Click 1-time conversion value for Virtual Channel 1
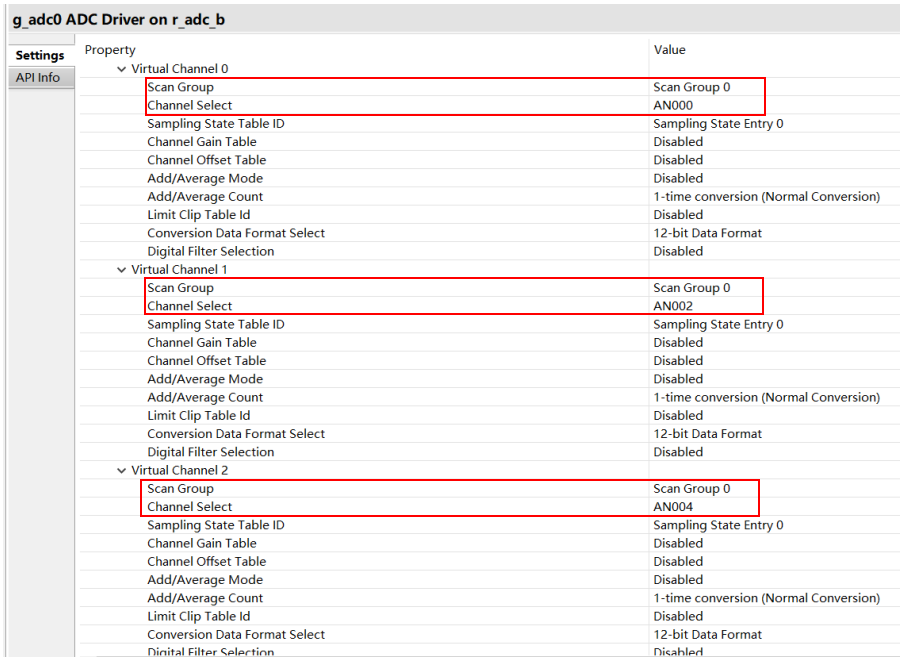This screenshot has height=663, width=901. [x=767, y=397]
